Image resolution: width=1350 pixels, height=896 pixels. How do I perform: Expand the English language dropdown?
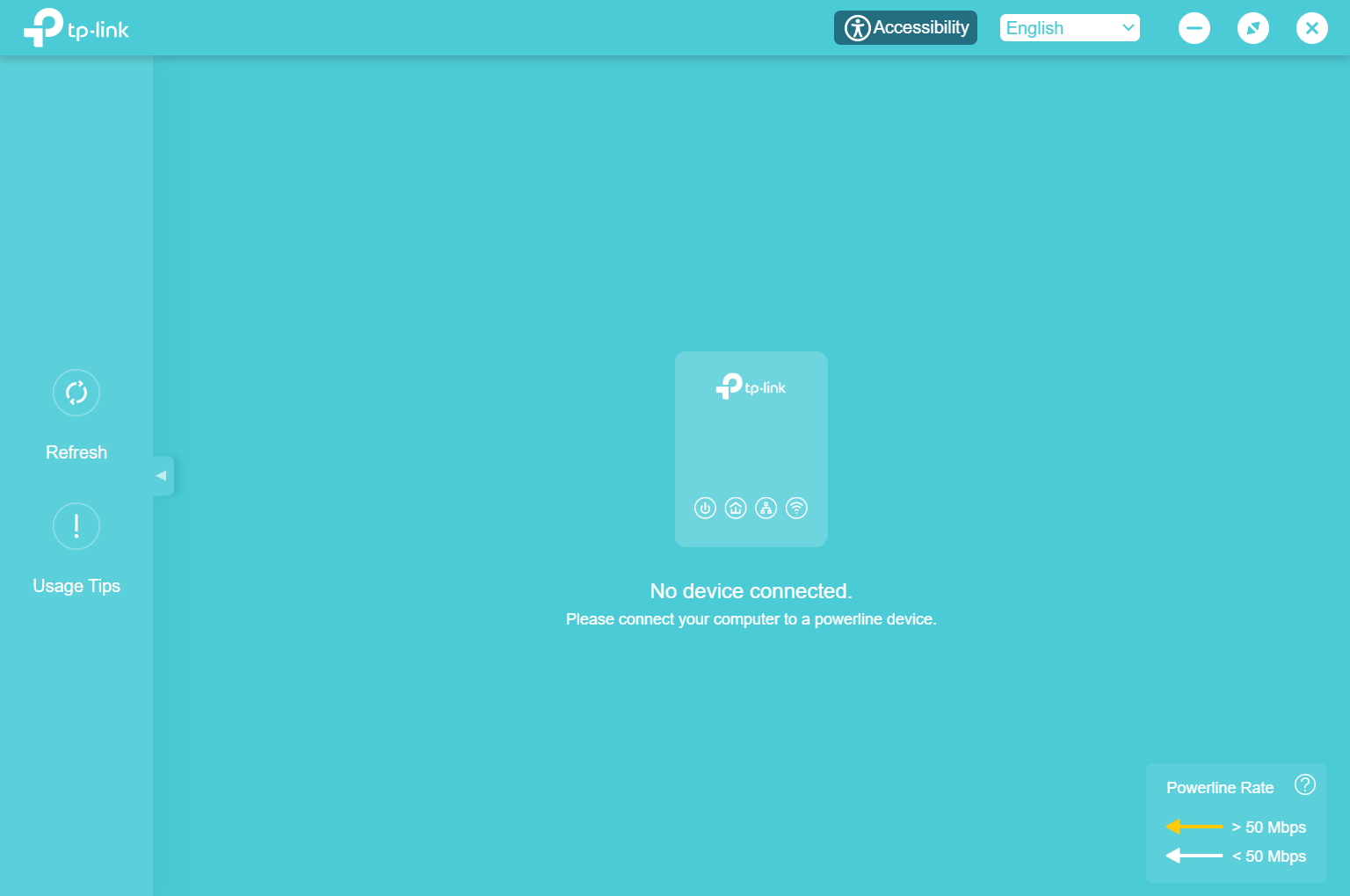click(x=1070, y=28)
